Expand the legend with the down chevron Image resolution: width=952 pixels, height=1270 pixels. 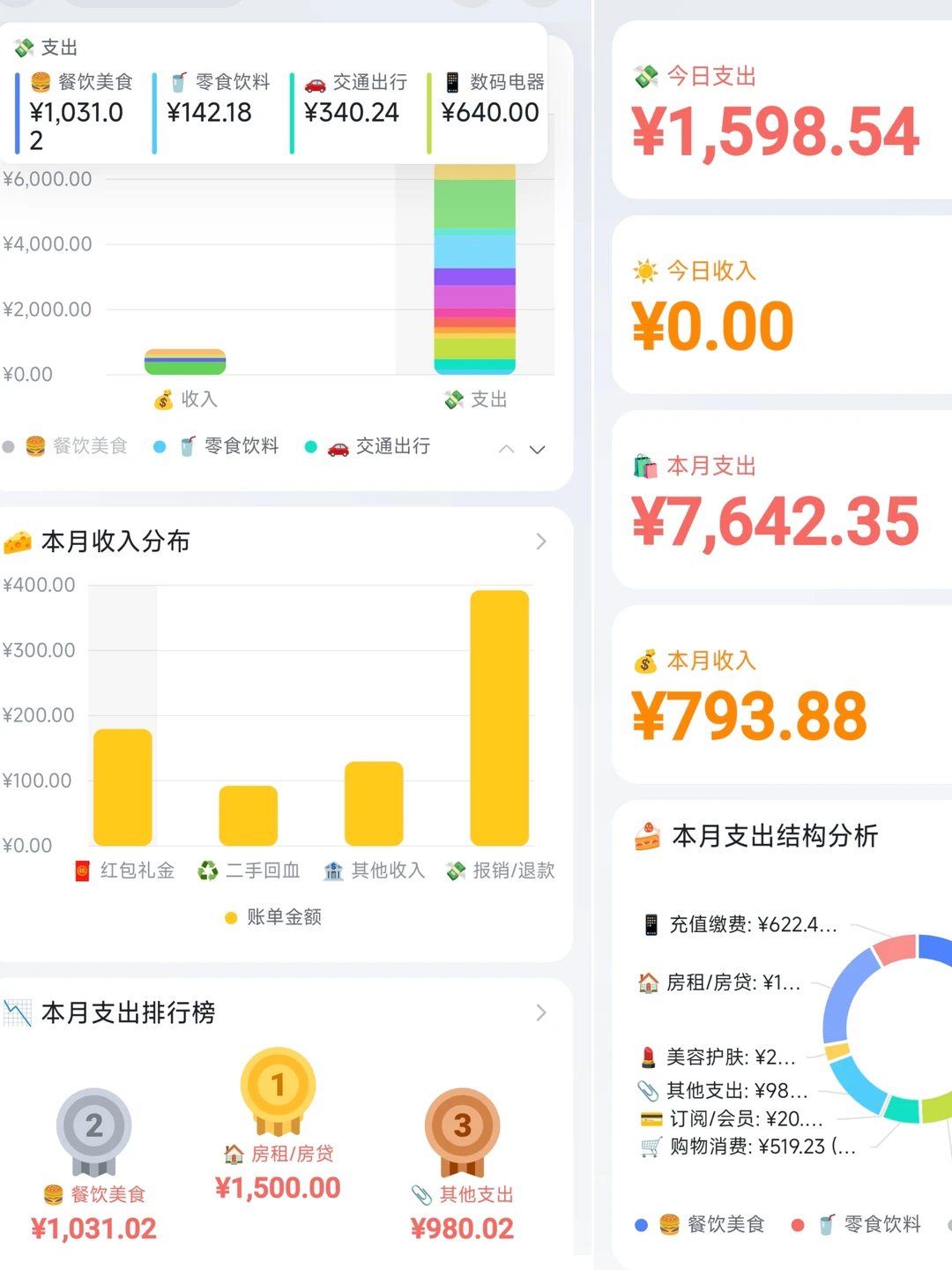538,451
